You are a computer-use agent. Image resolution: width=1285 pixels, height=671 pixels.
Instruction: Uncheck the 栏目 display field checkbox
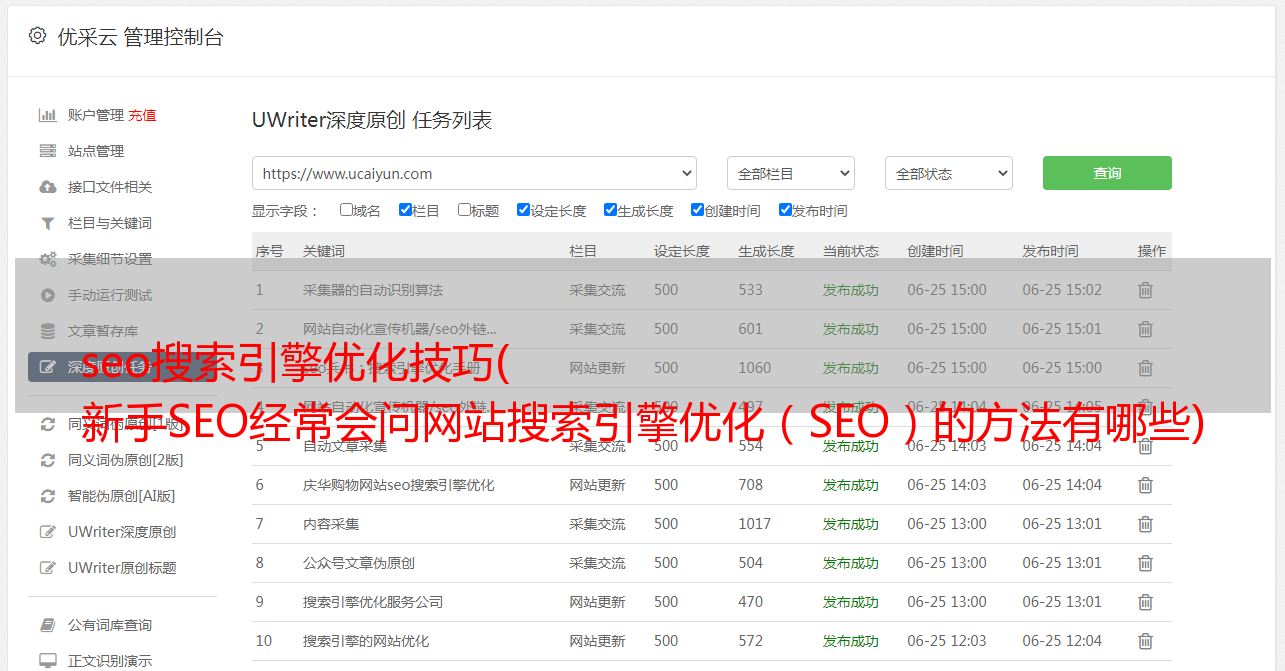click(405, 210)
